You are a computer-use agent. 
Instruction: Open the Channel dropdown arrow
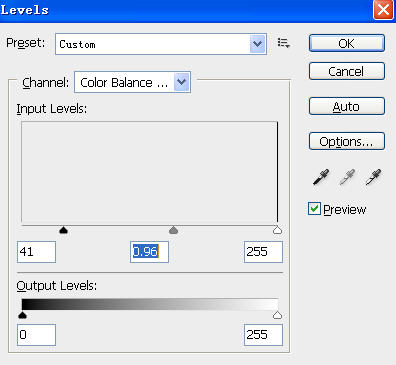(182, 82)
